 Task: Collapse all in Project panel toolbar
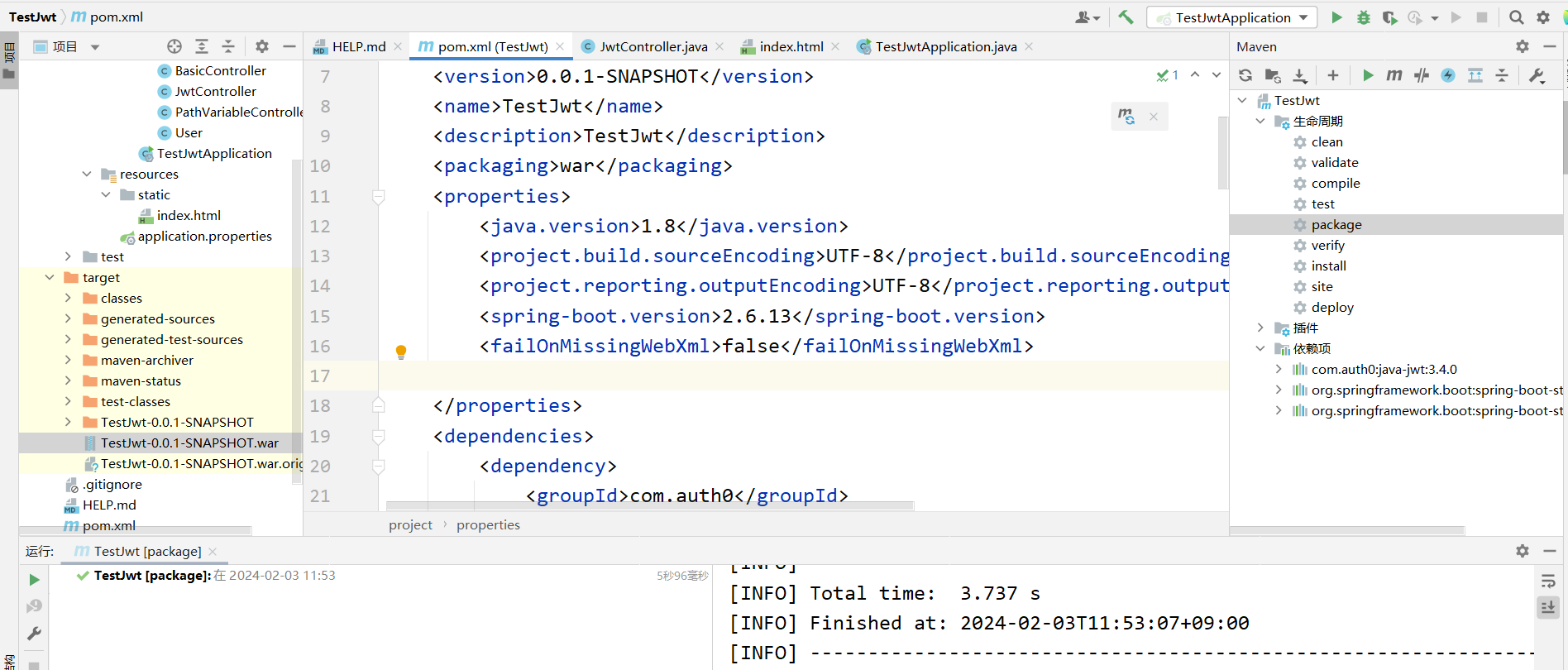[228, 46]
